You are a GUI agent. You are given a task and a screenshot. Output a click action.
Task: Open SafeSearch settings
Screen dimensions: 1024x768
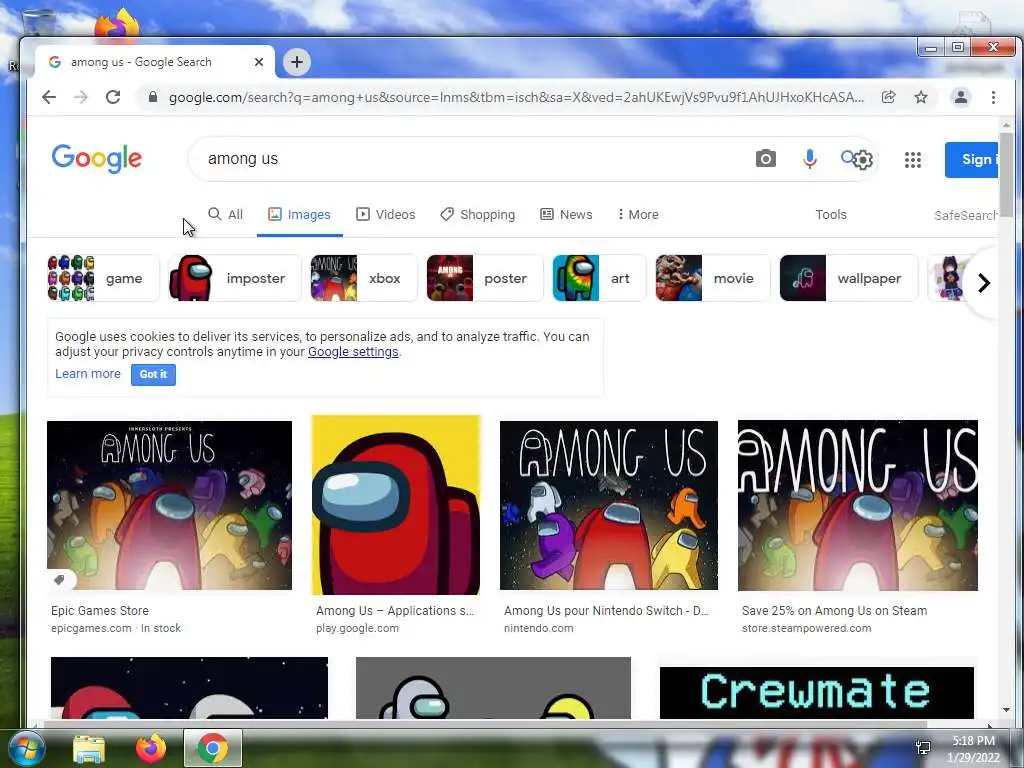(x=965, y=215)
